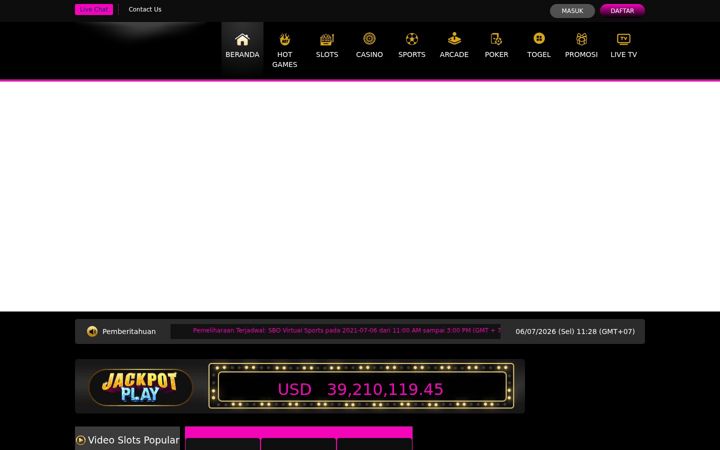Click the Hot Games flame icon
The image size is (720, 450).
click(285, 39)
